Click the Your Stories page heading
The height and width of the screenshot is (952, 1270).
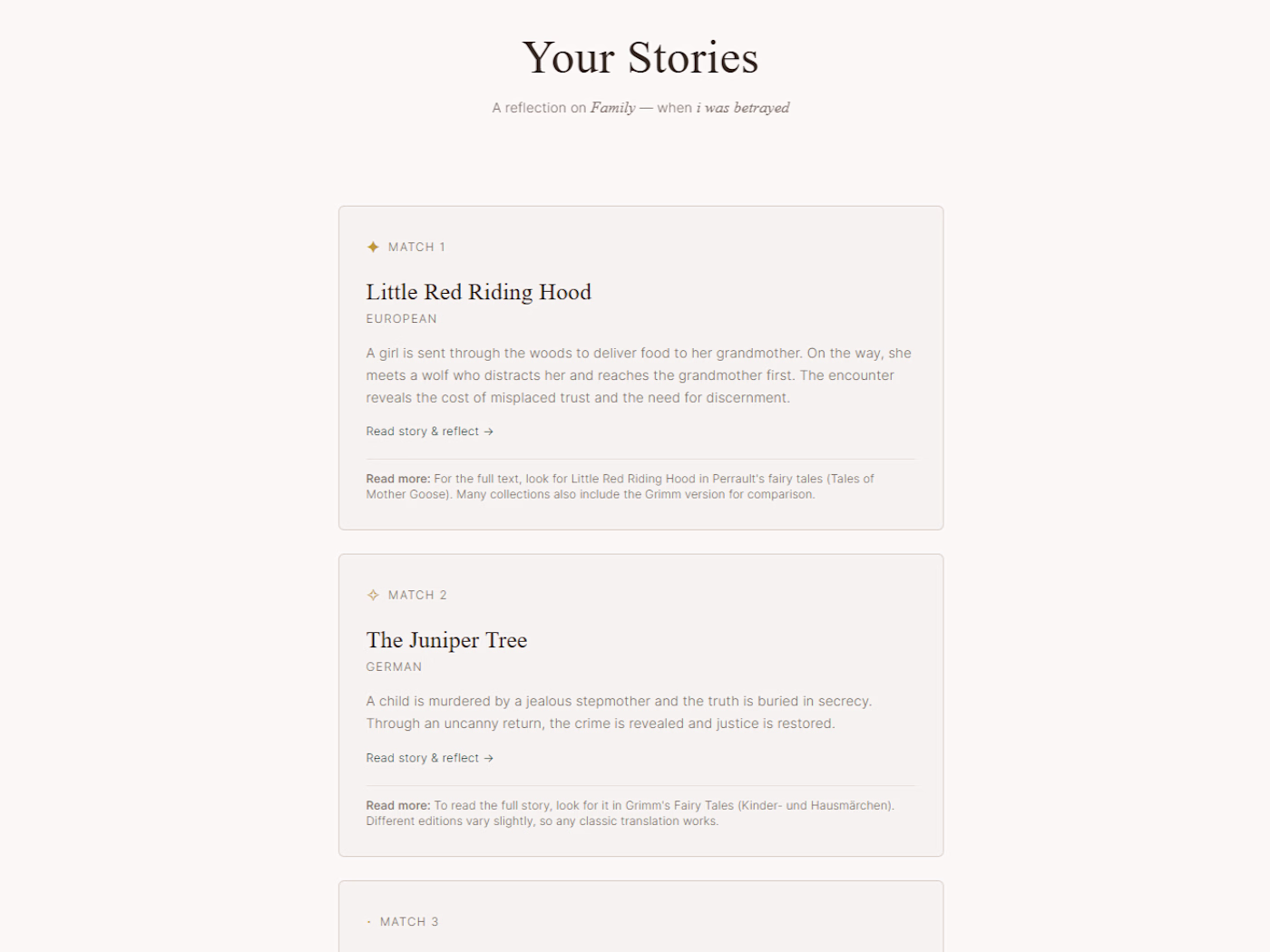point(640,58)
